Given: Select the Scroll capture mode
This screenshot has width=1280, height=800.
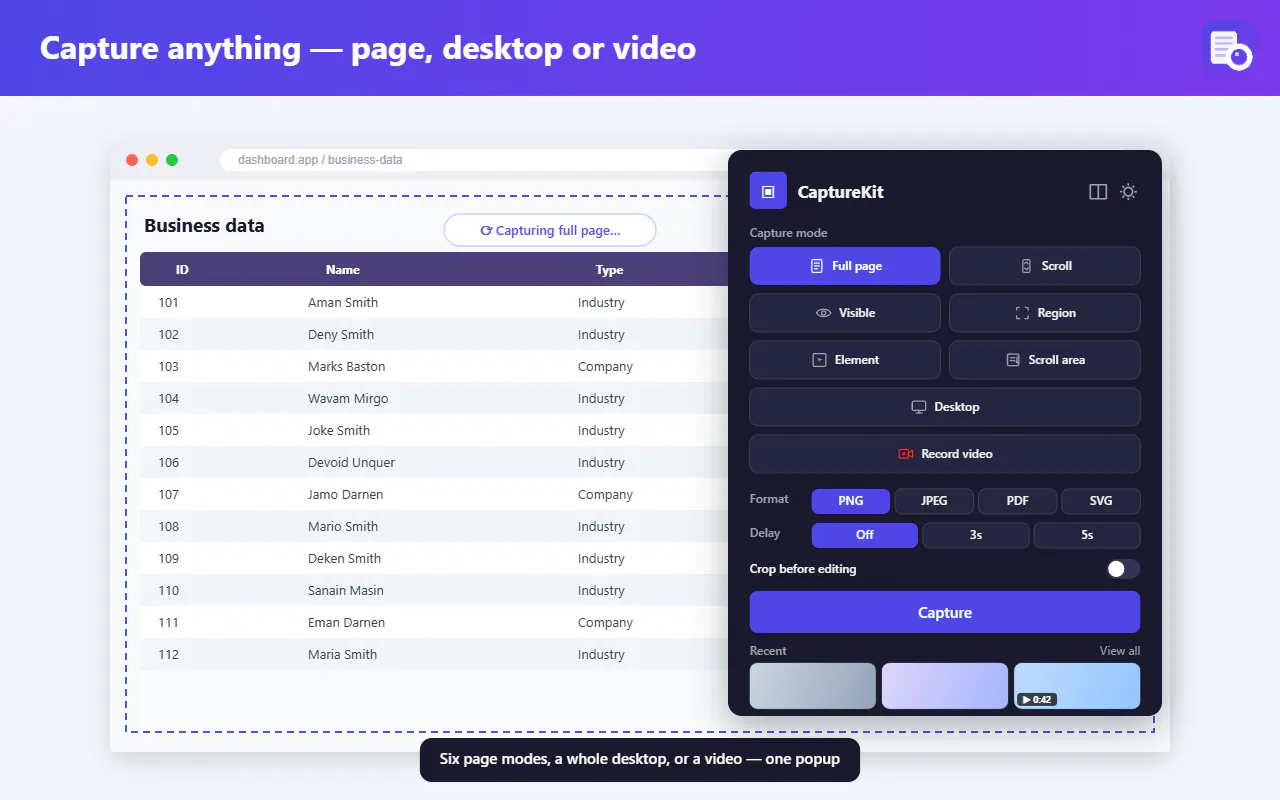Looking at the screenshot, I should point(1044,266).
